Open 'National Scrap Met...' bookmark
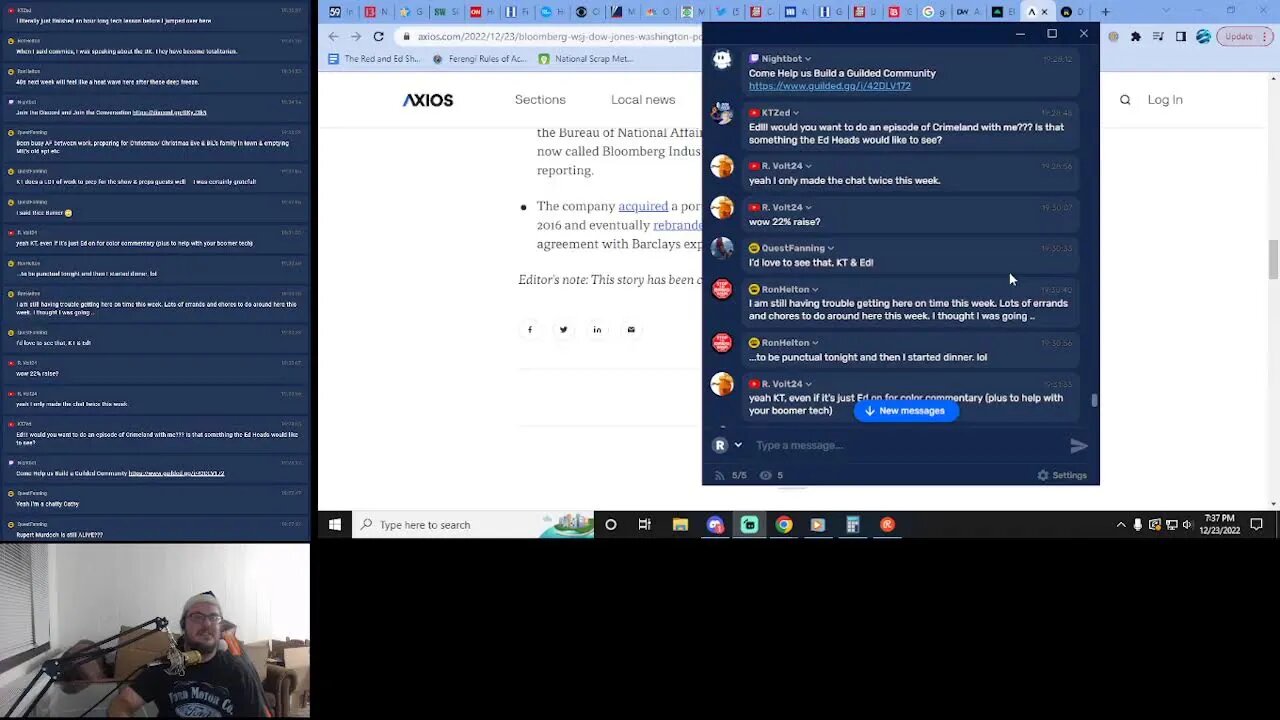This screenshot has width=1280, height=720. (x=586, y=59)
